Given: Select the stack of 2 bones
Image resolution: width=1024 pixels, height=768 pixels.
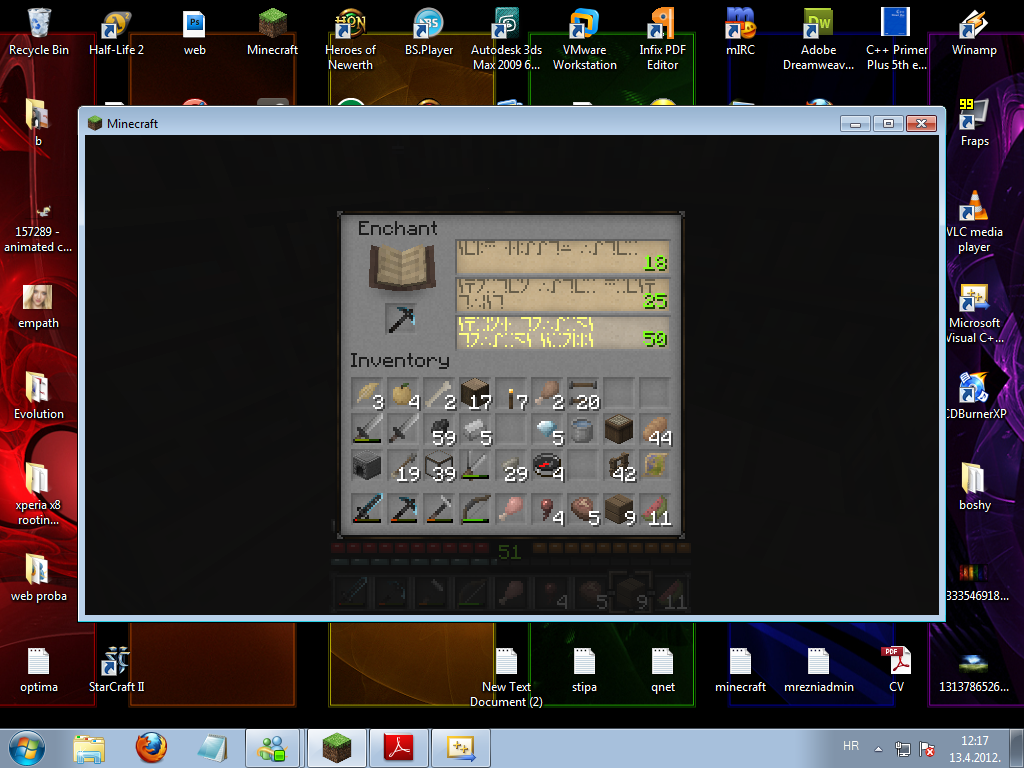Looking at the screenshot, I should (x=440, y=395).
